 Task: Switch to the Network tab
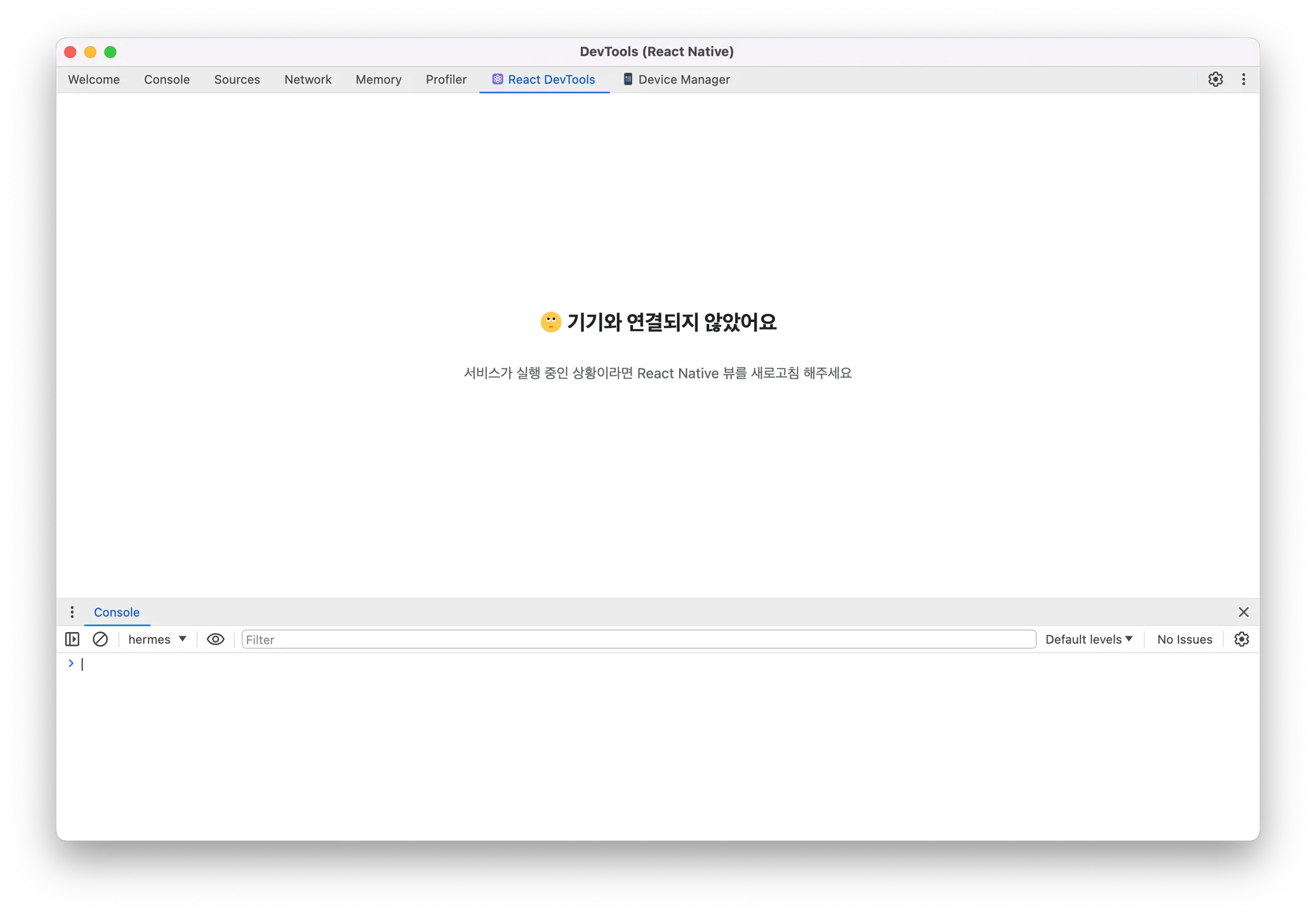point(307,79)
